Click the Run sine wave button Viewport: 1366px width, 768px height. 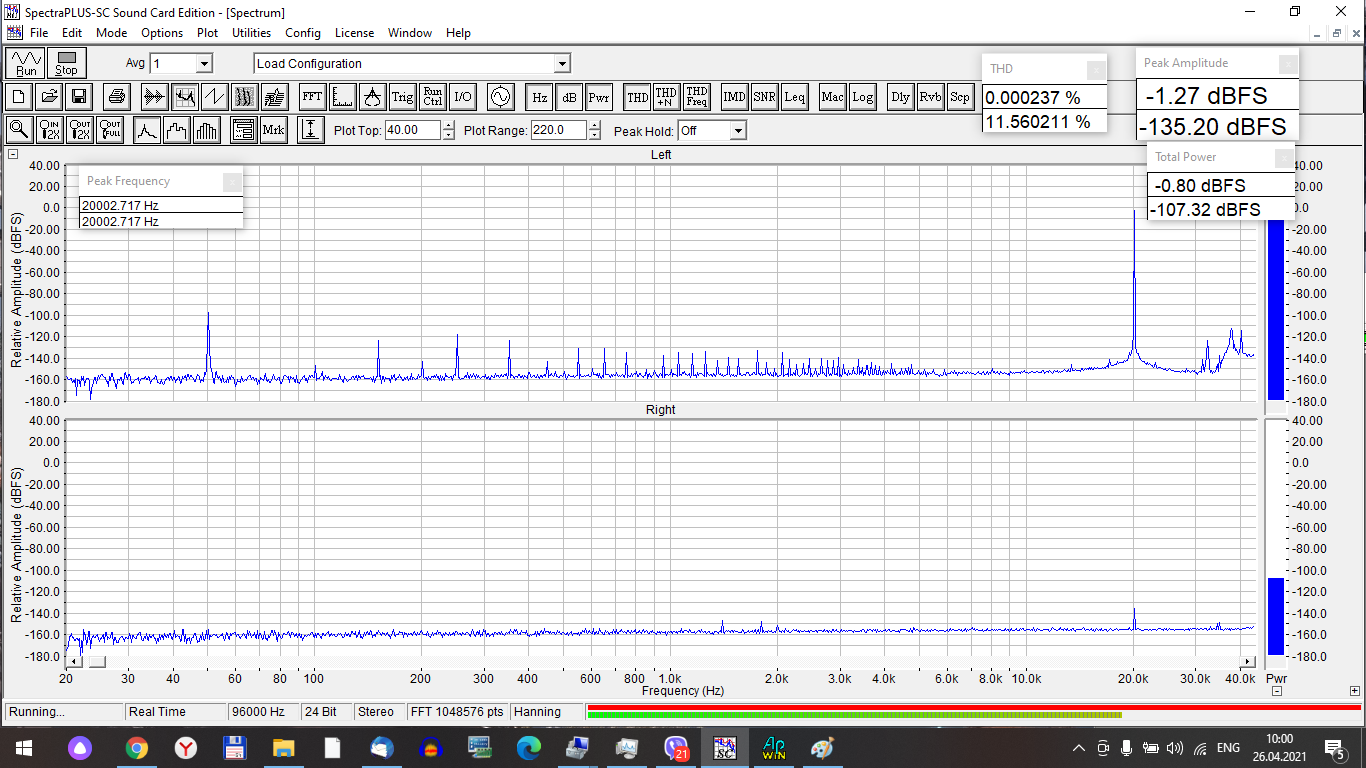coord(26,63)
